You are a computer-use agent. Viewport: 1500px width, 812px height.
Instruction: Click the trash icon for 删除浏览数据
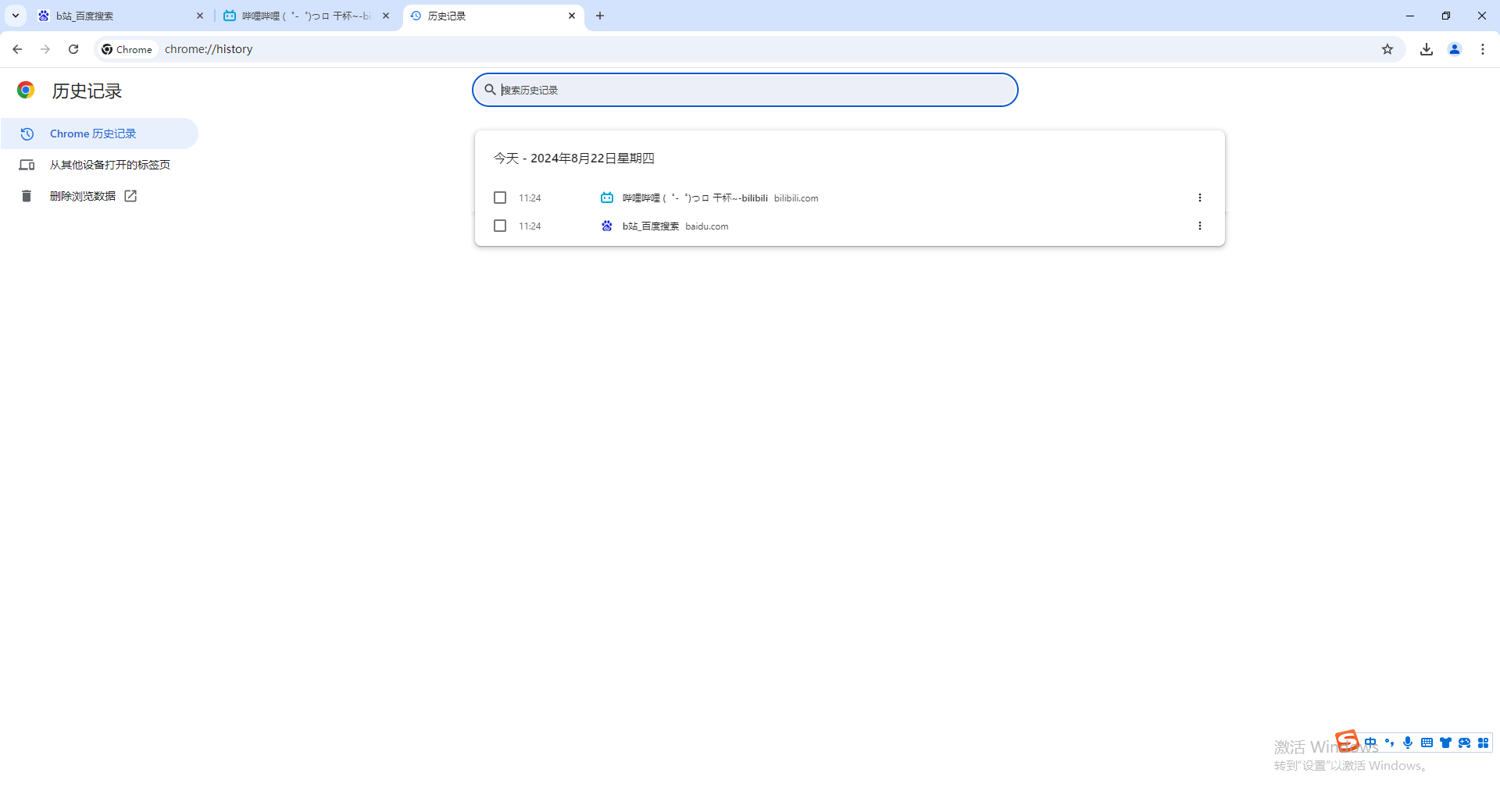(x=27, y=196)
